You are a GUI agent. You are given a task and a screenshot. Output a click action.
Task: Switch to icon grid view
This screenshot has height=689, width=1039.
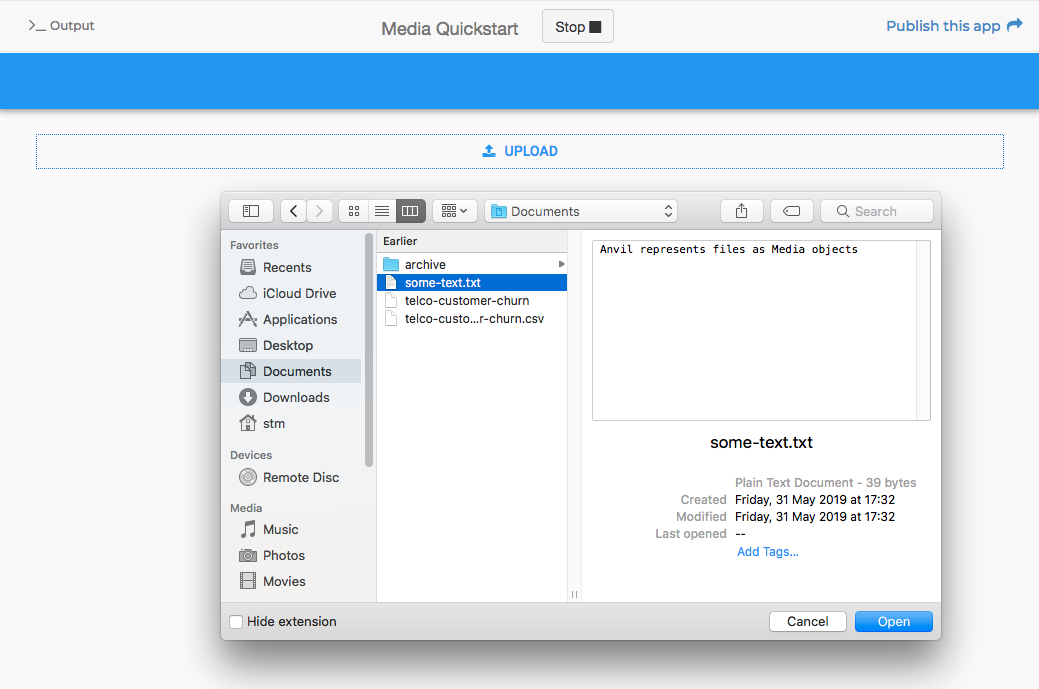tap(353, 211)
